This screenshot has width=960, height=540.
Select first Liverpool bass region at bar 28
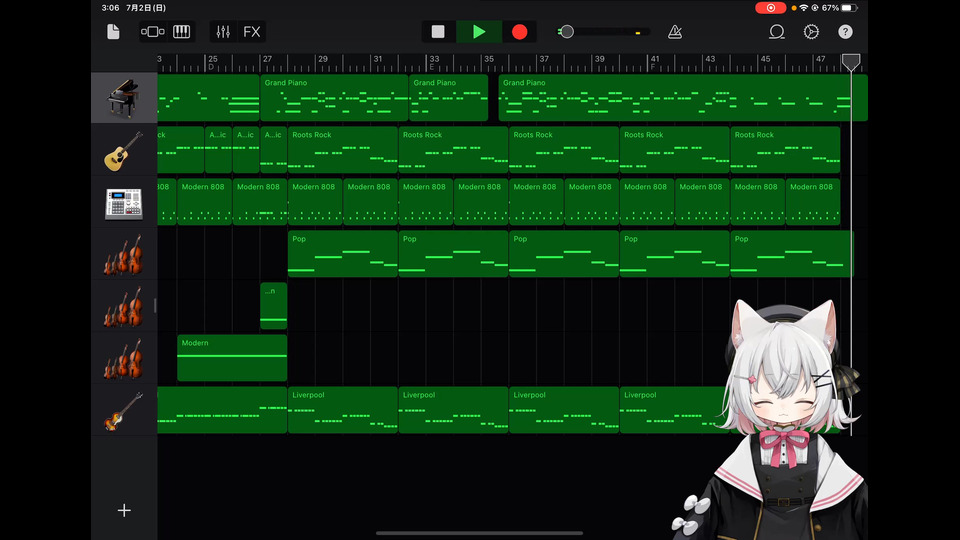[343, 410]
